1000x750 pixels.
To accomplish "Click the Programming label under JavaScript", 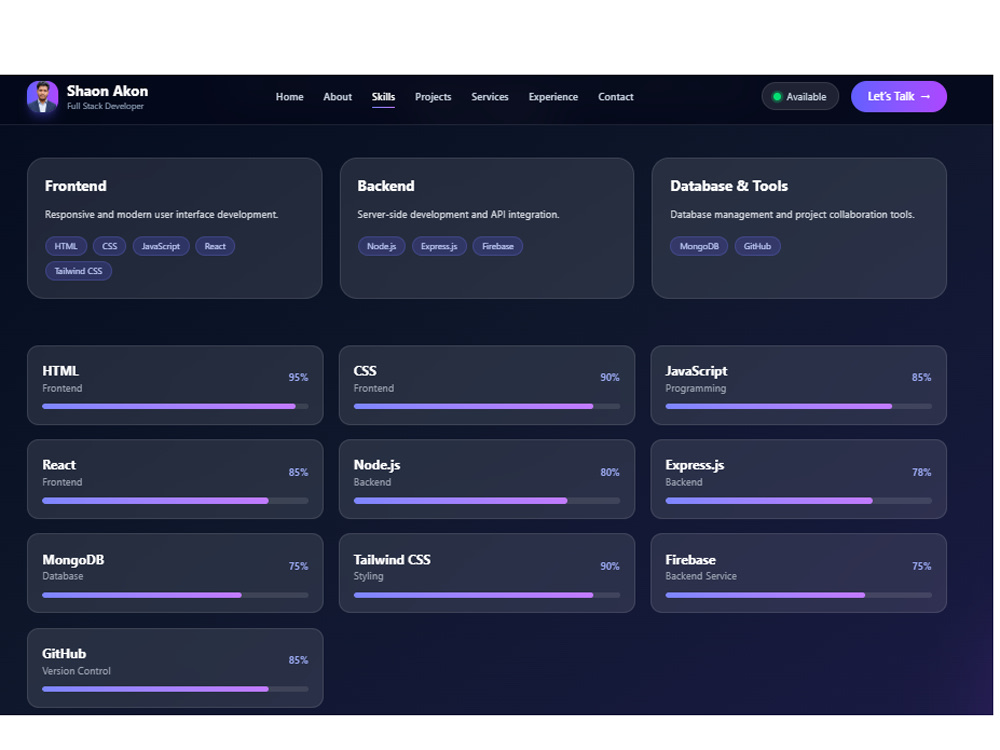I will point(696,388).
